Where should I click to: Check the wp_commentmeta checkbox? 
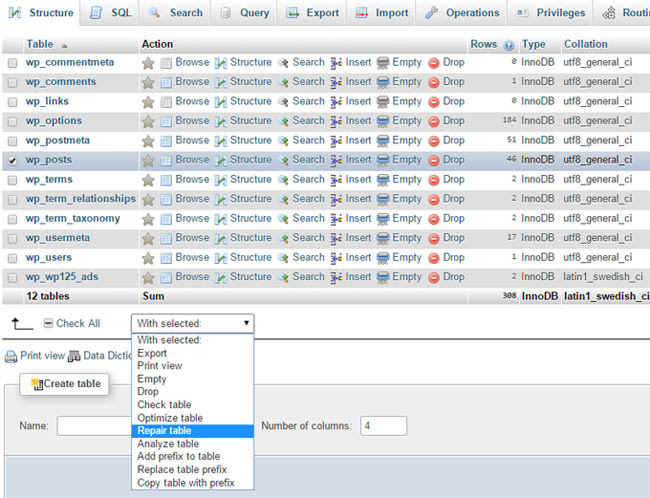(12, 63)
